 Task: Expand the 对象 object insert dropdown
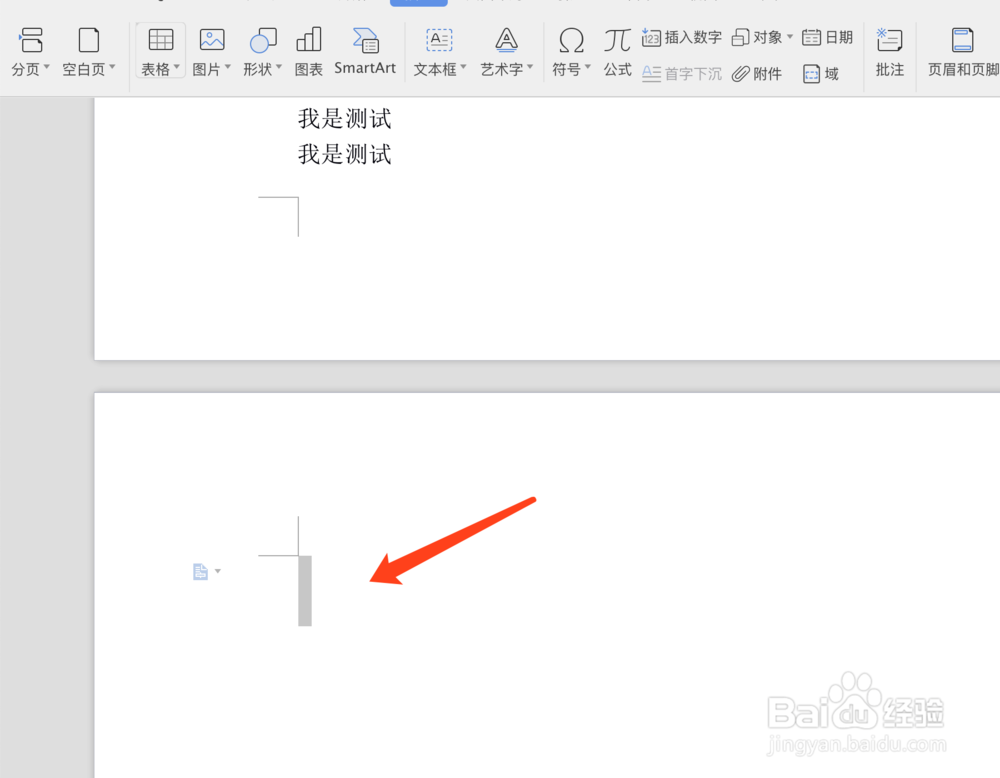(x=790, y=37)
